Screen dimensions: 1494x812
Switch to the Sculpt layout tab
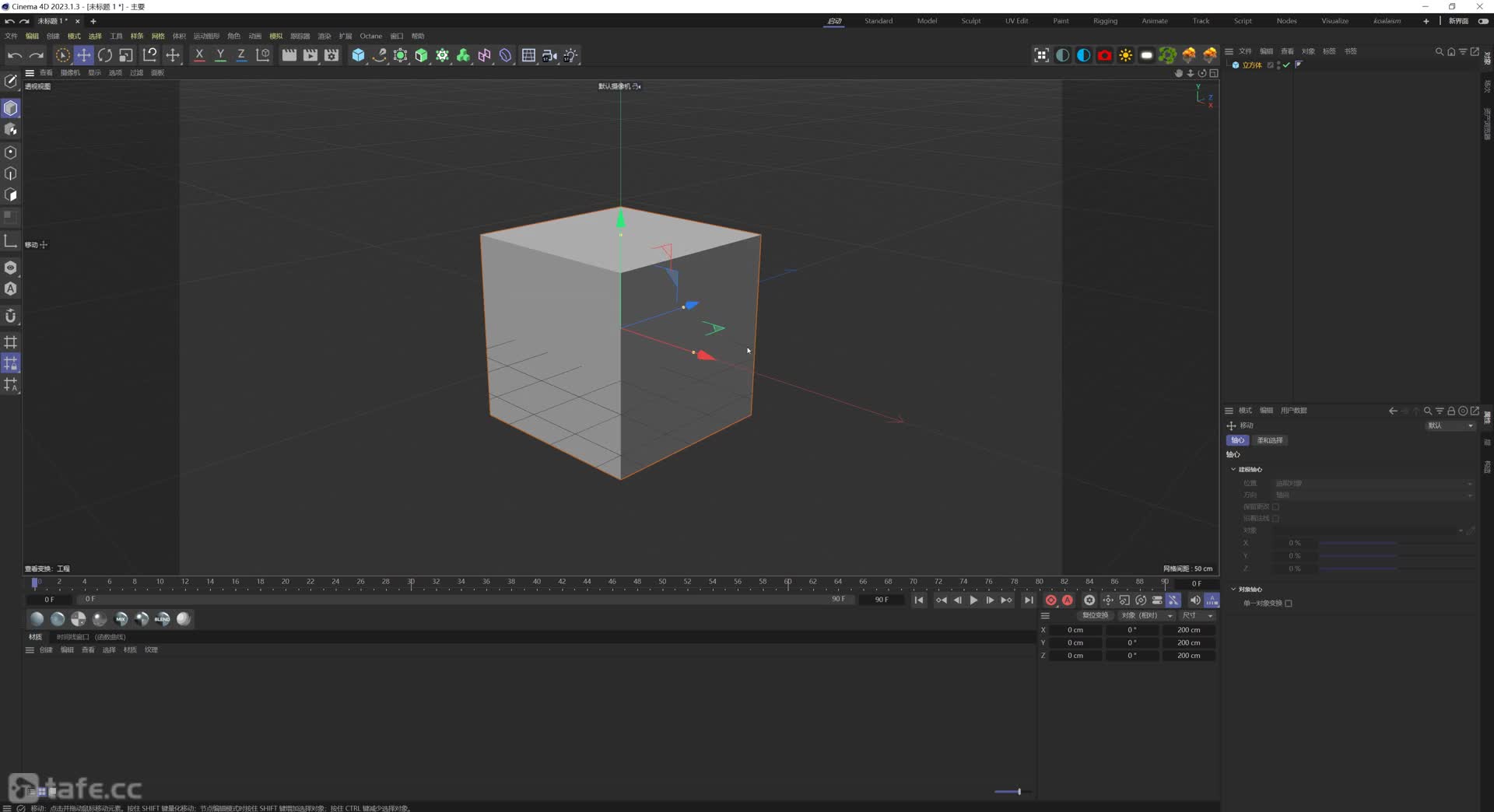(x=971, y=21)
